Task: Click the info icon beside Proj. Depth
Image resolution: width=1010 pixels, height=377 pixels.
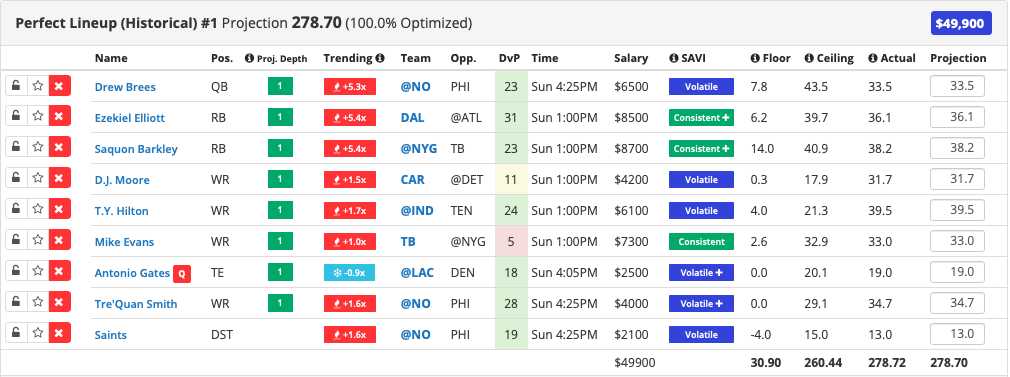Action: point(249,58)
